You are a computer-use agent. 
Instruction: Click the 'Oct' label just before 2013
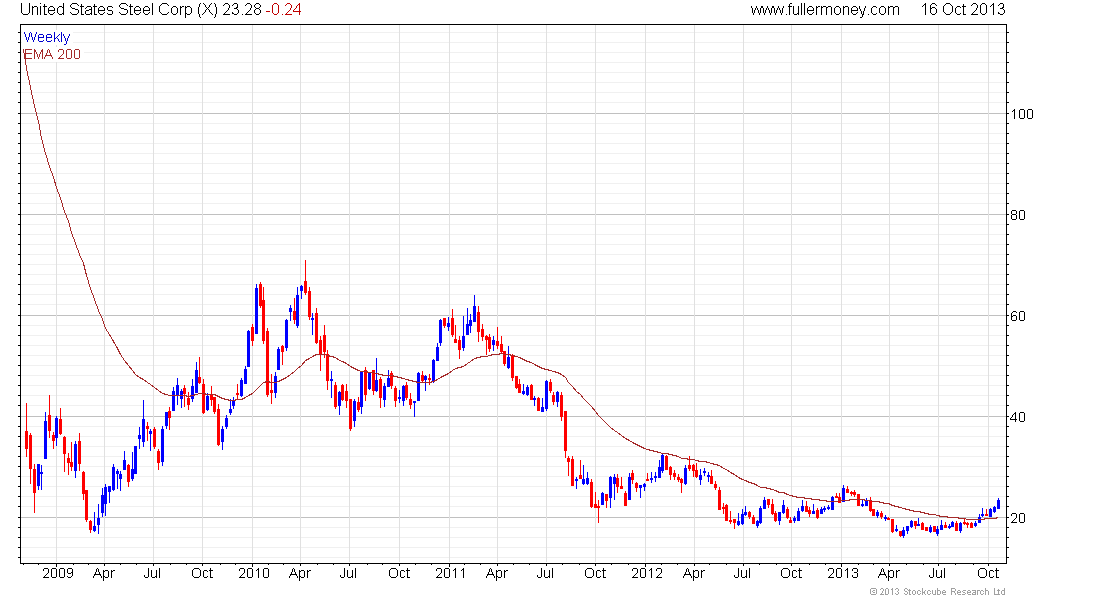tap(791, 573)
